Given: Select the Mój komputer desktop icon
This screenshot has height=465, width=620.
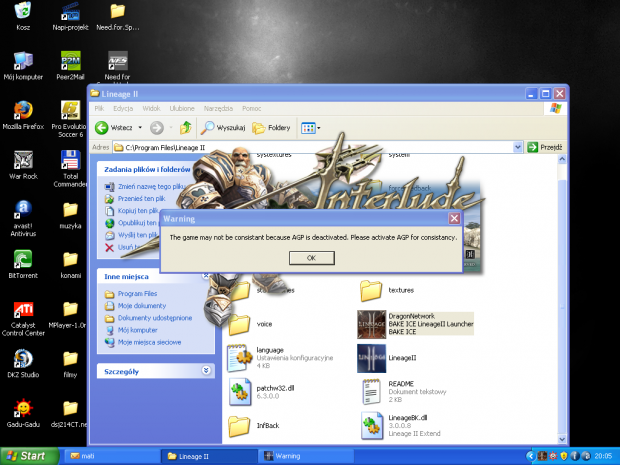Looking at the screenshot, I should [x=23, y=65].
